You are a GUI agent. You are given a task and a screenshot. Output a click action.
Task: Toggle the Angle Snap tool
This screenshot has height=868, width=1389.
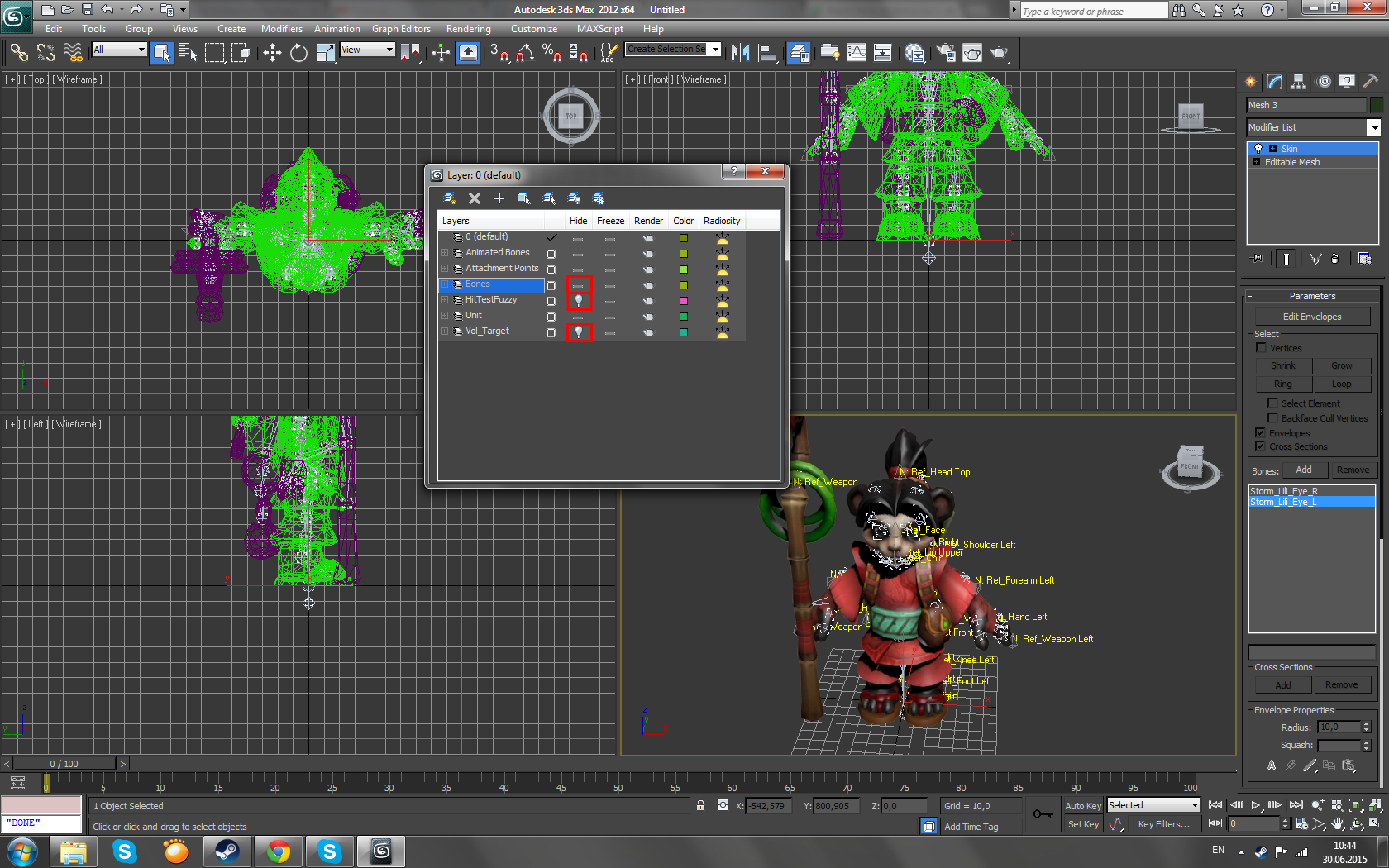pyautogui.click(x=525, y=53)
